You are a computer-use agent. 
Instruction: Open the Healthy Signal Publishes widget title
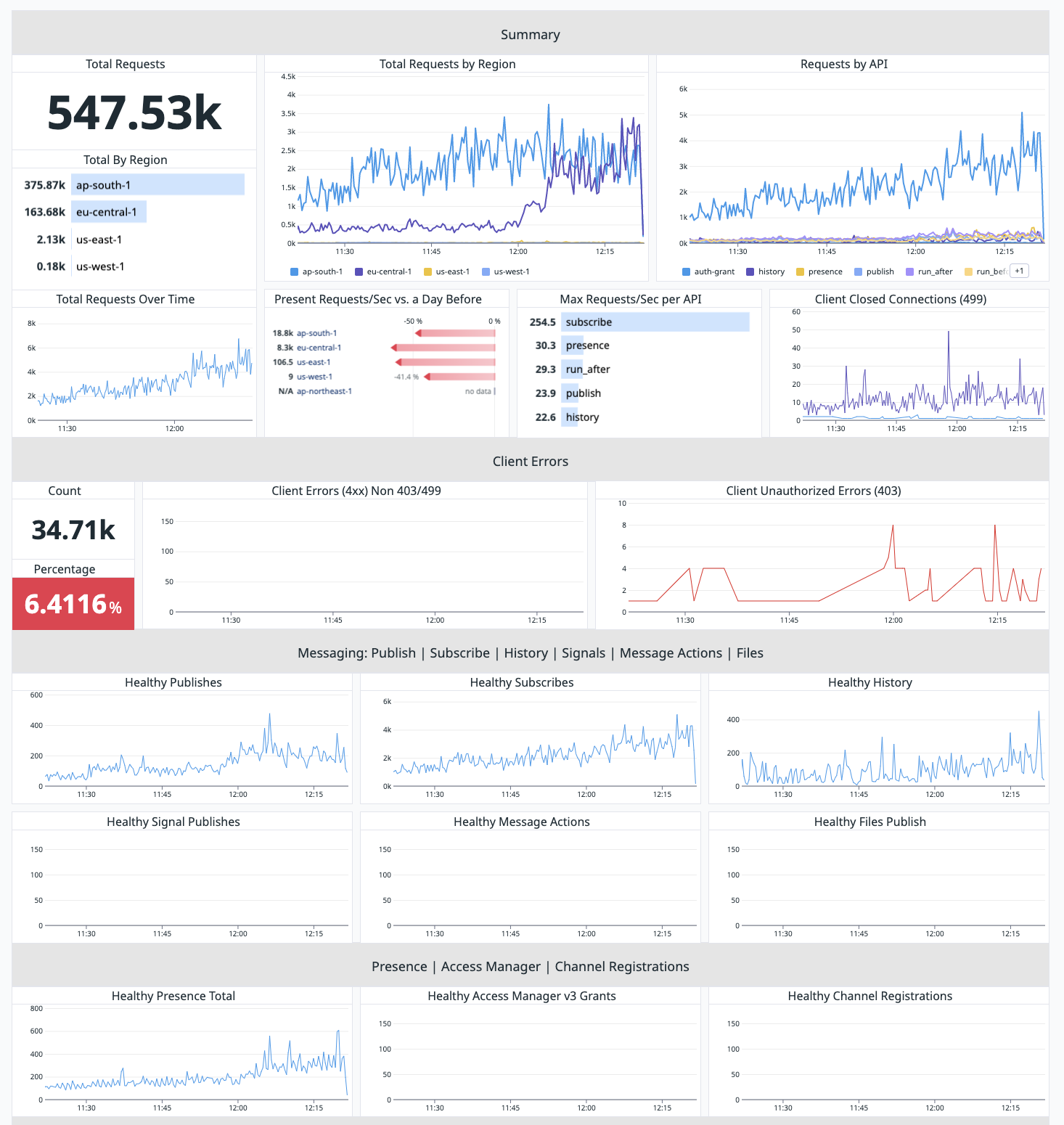click(x=173, y=822)
